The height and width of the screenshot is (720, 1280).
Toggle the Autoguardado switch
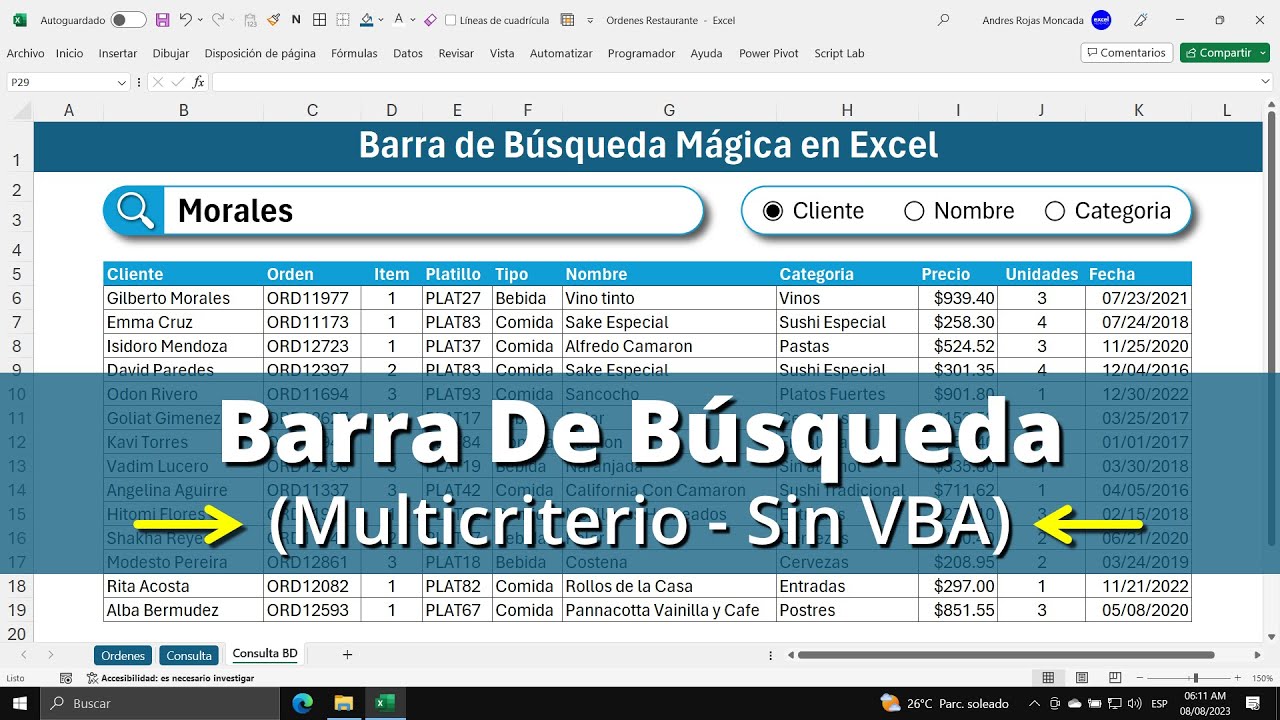pyautogui.click(x=128, y=20)
